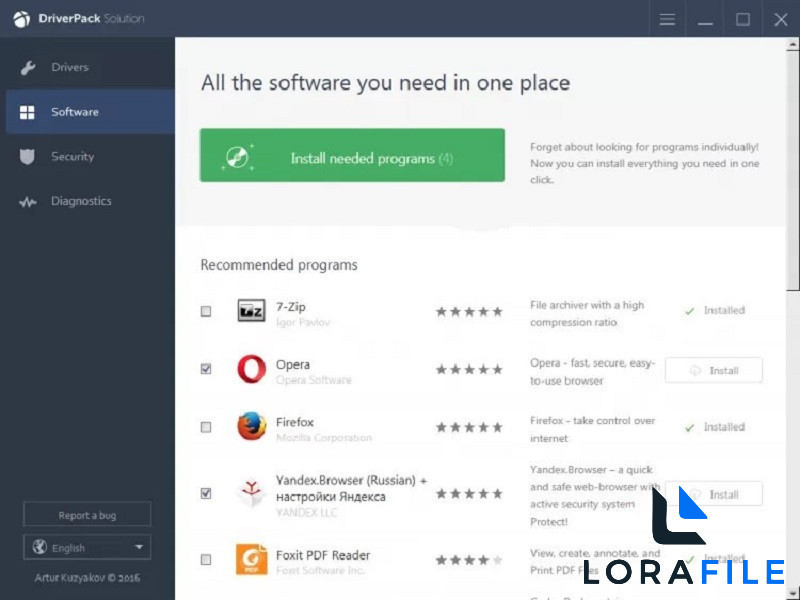
Task: Click the Mozilla Corporation publisher text
Action: coord(324,438)
